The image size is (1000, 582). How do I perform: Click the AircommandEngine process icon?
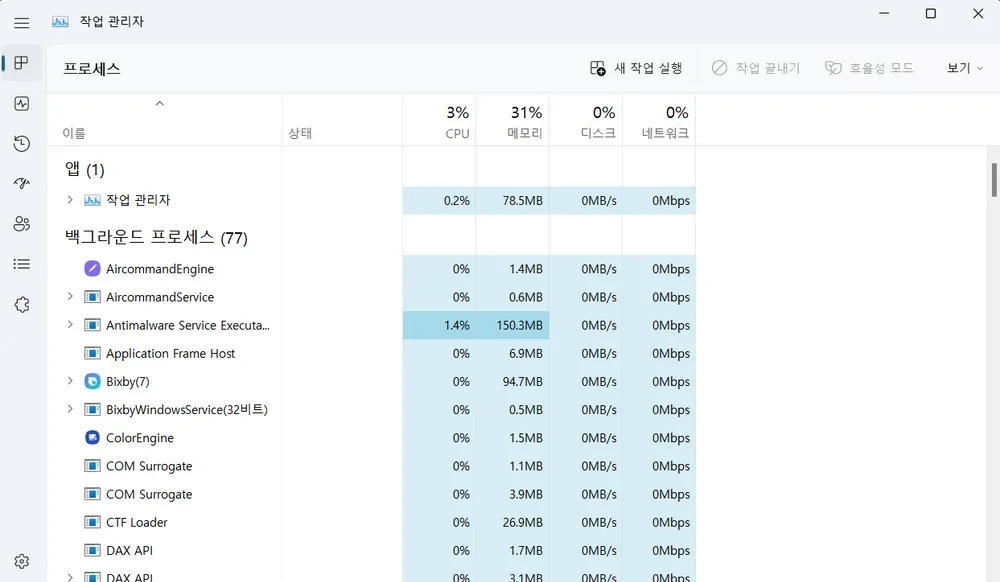tap(92, 268)
